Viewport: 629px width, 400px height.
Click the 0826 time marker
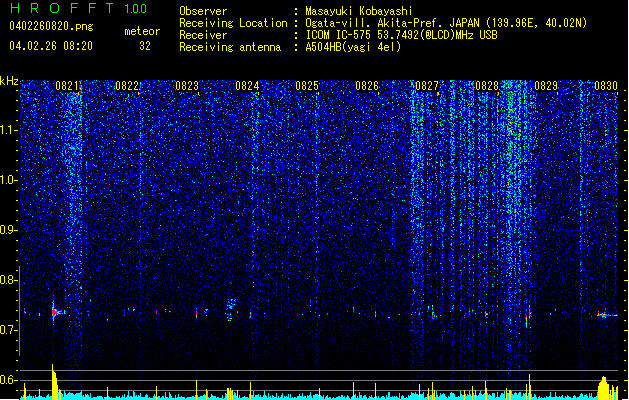(367, 86)
